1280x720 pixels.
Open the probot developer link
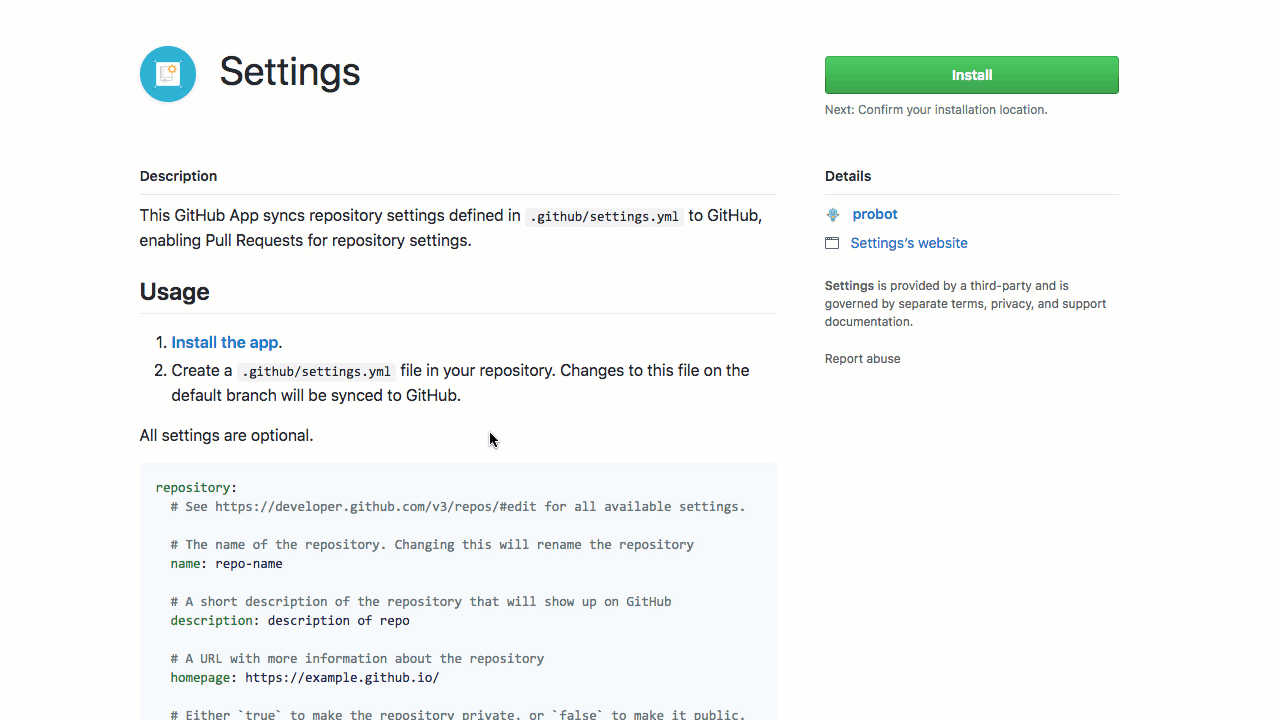874,214
